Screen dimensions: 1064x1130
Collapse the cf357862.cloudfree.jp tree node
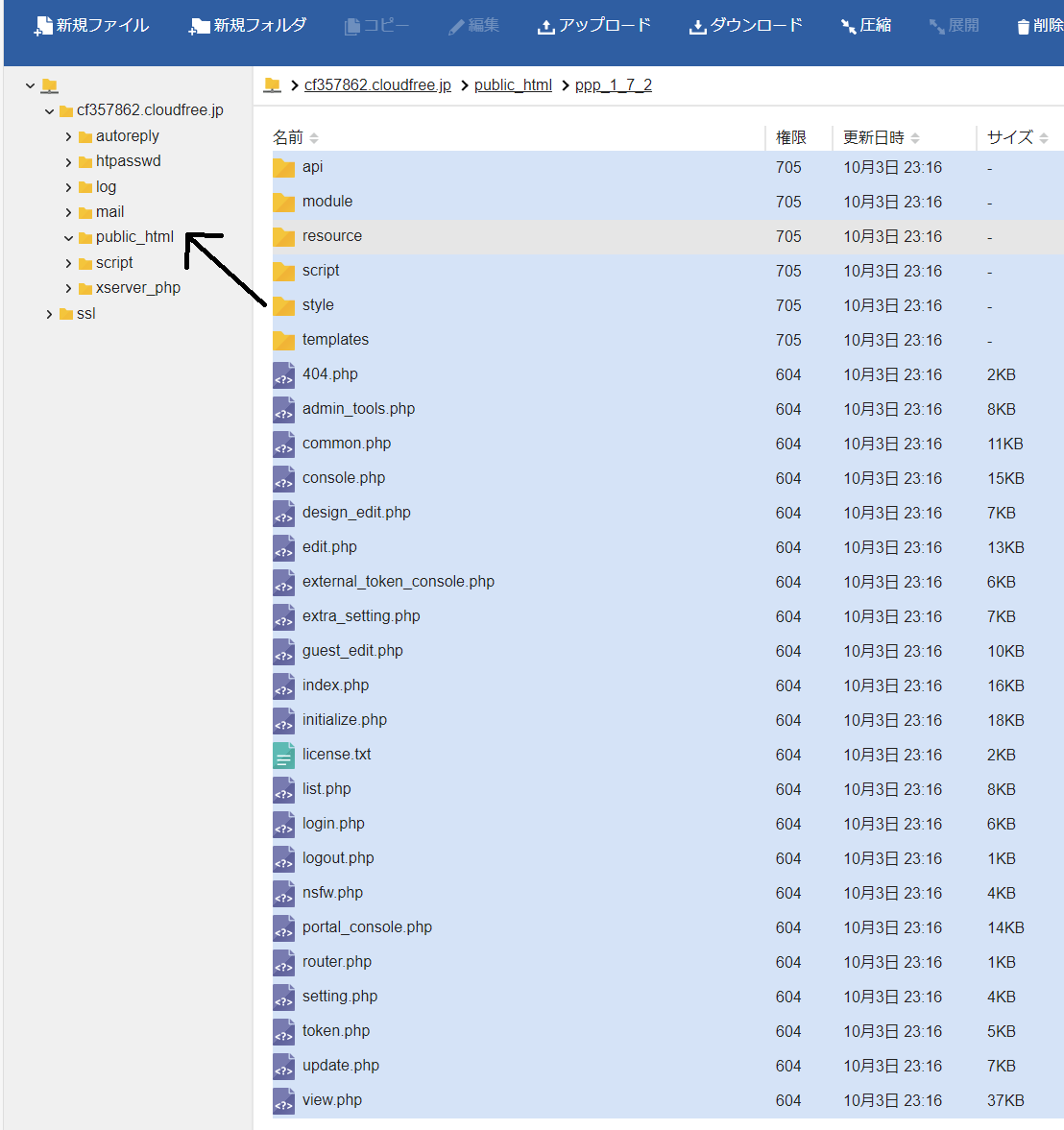tap(49, 111)
